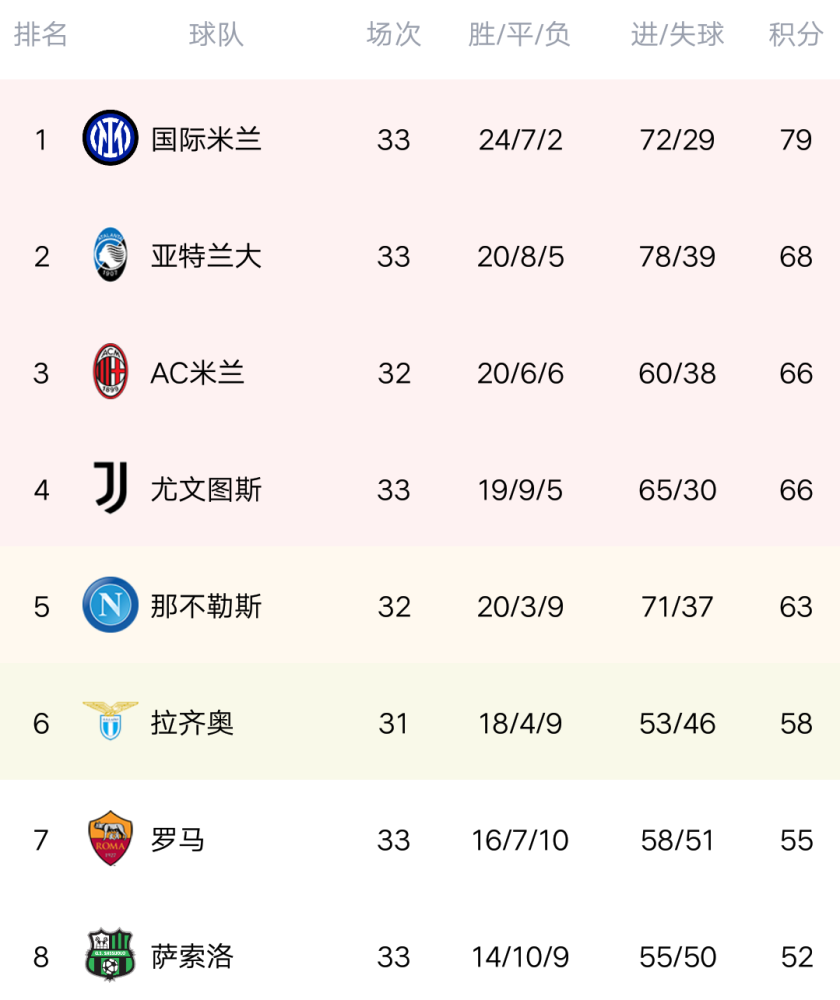Click the Sassuolo club crest
The image size is (840, 1000).
(x=109, y=956)
